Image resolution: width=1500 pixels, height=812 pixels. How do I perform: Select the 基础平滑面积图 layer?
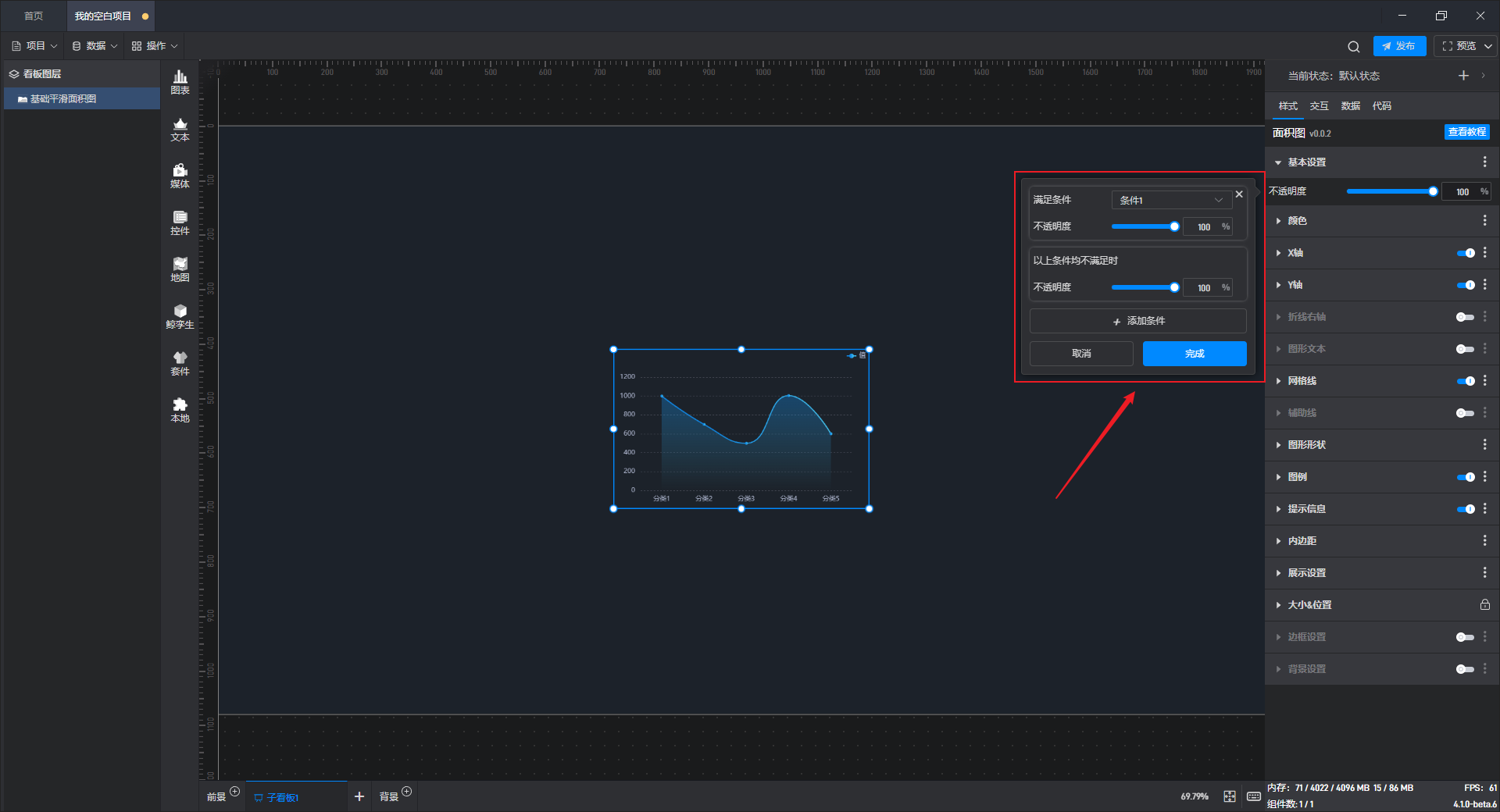[x=82, y=98]
